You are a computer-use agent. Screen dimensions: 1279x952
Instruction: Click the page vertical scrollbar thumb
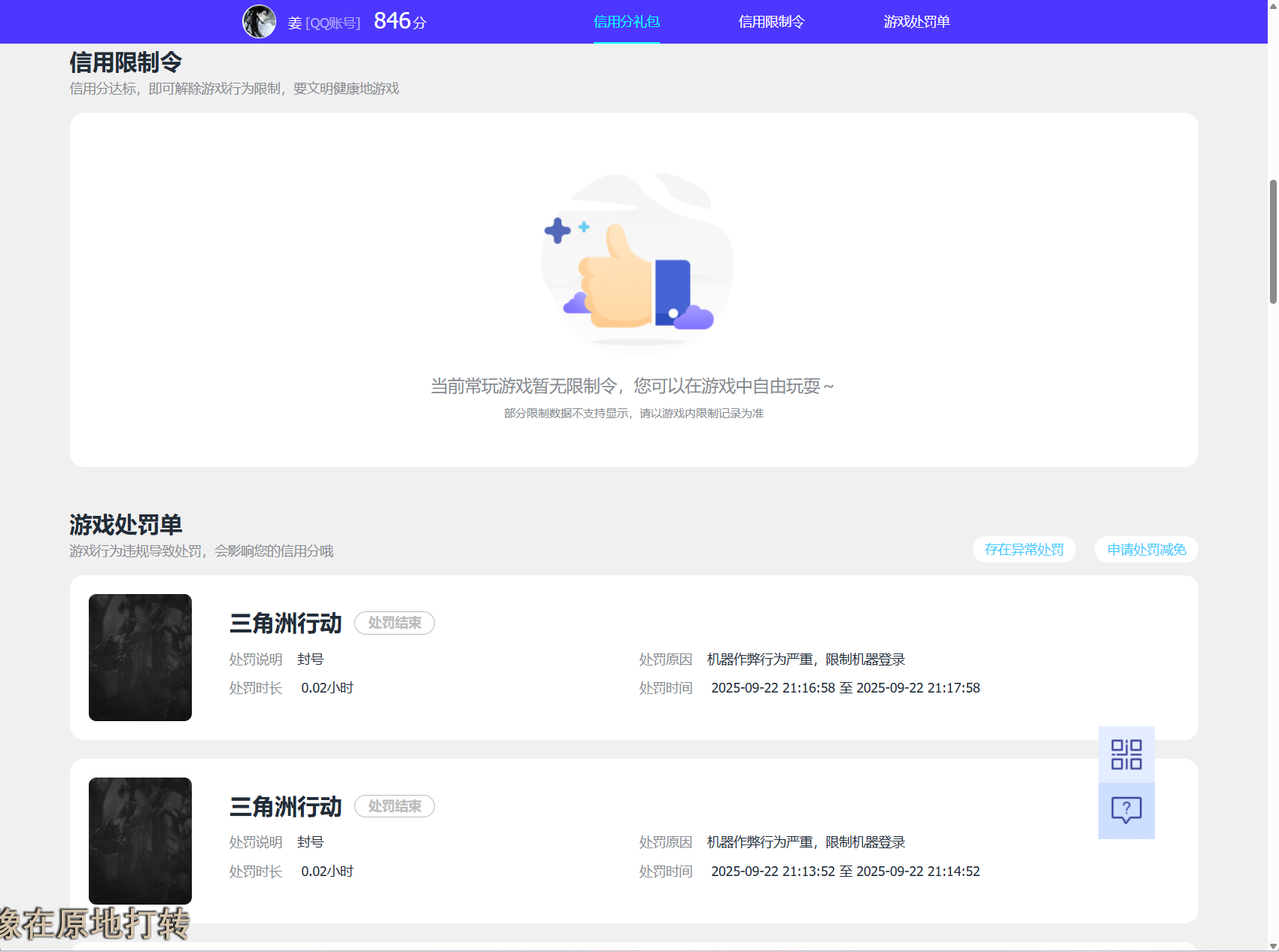pos(1273,241)
